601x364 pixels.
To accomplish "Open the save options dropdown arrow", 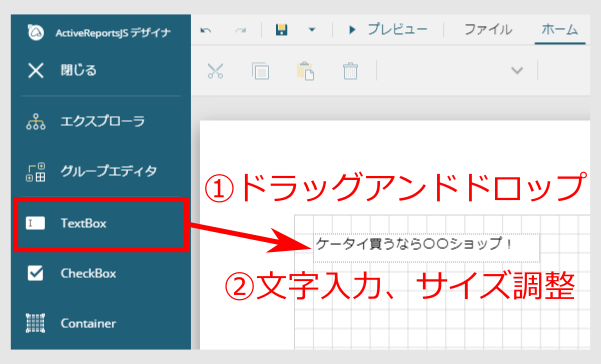I will pyautogui.click(x=312, y=30).
